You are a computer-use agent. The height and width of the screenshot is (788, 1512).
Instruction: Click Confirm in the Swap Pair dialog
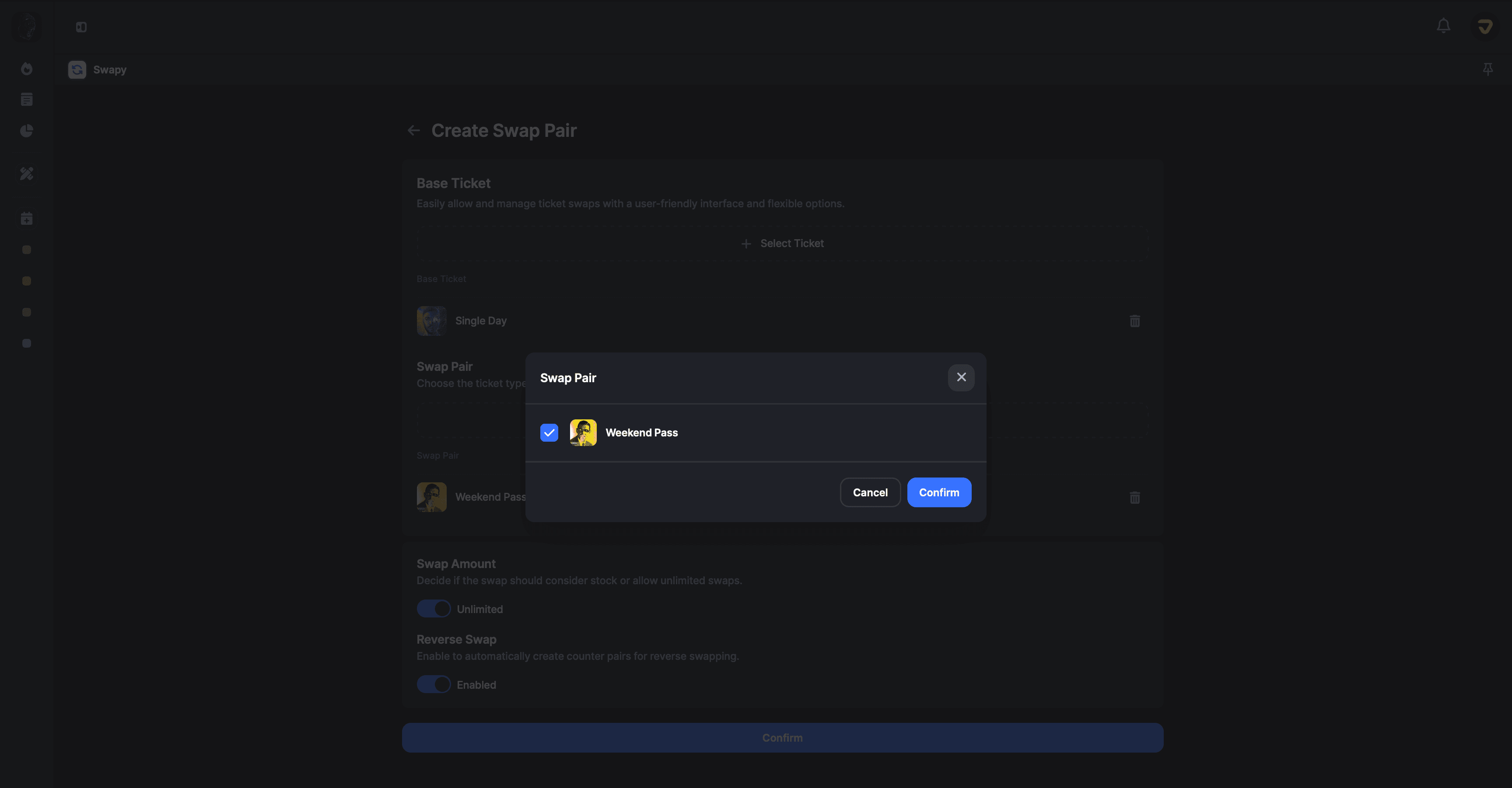[938, 492]
